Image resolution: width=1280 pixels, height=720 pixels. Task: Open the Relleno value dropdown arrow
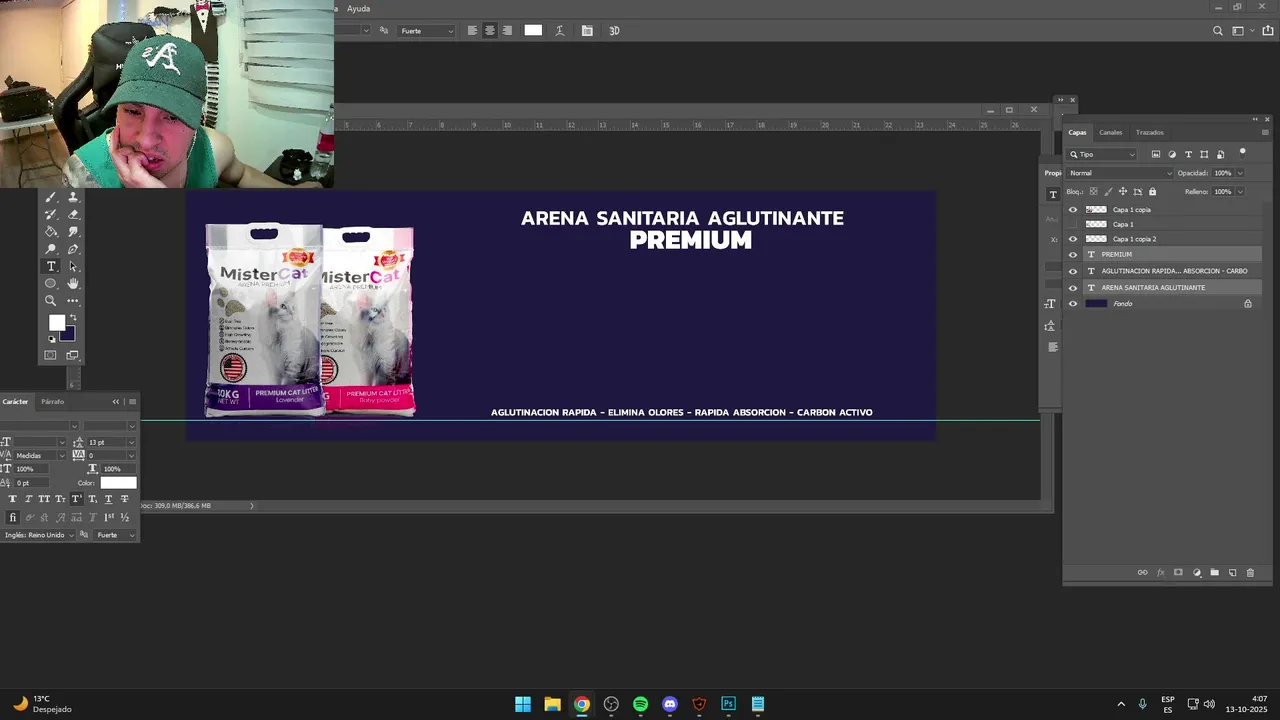pos(1240,191)
